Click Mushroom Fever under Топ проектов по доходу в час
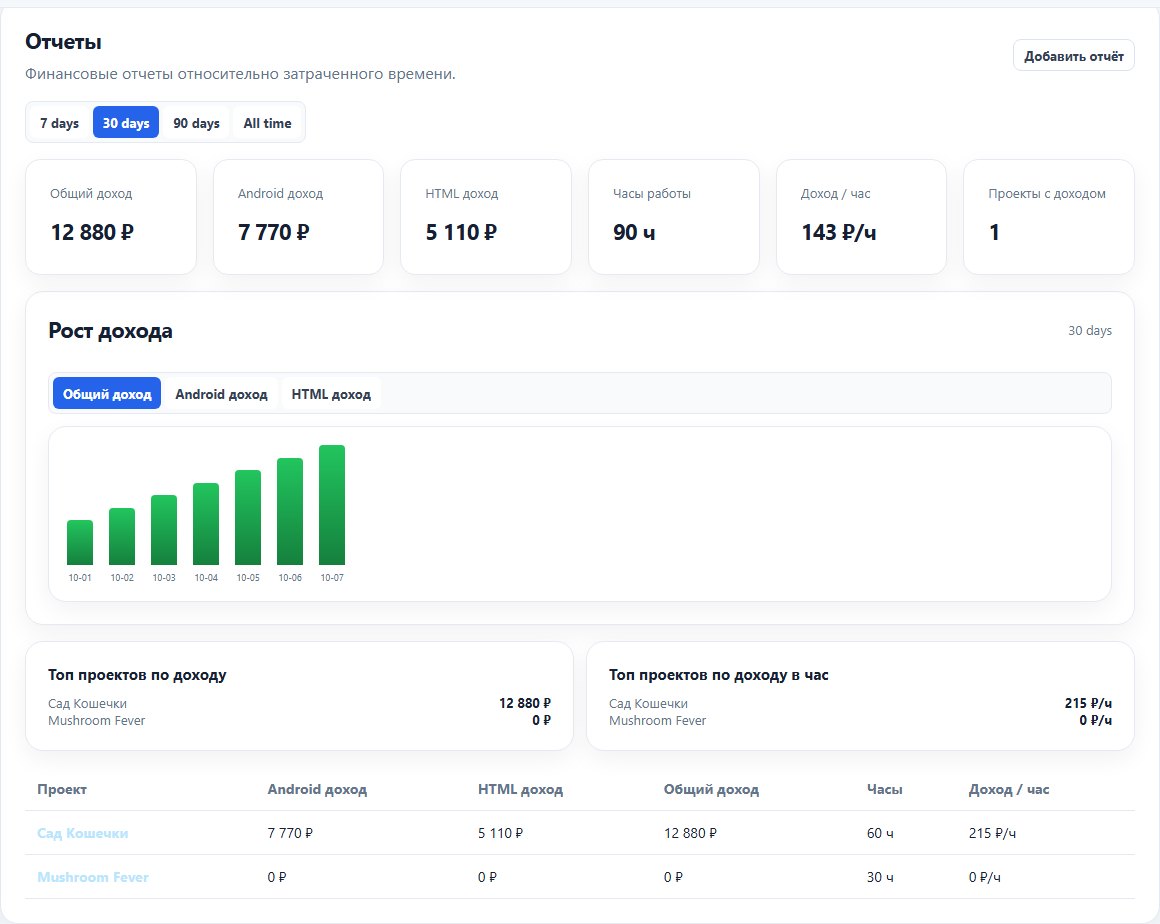The image size is (1160, 924). click(658, 721)
